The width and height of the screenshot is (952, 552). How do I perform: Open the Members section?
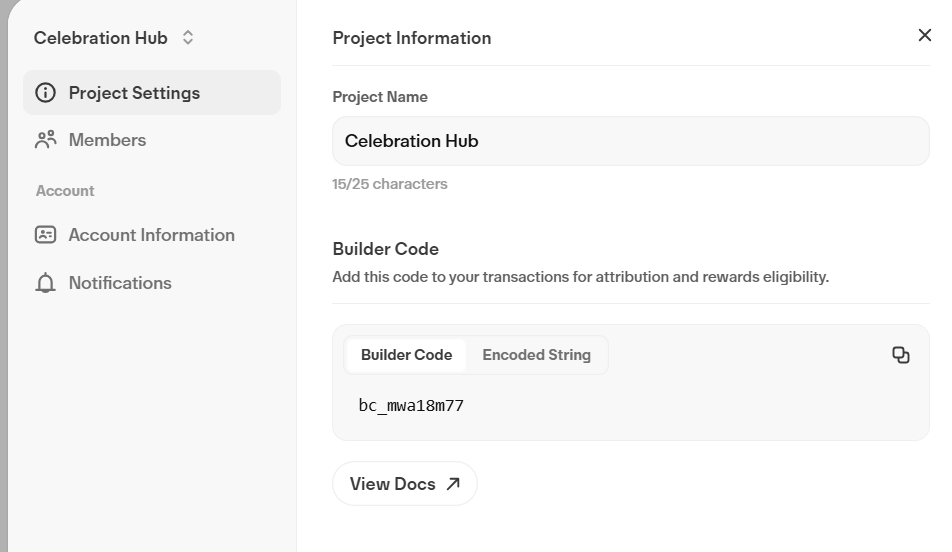[x=152, y=140]
